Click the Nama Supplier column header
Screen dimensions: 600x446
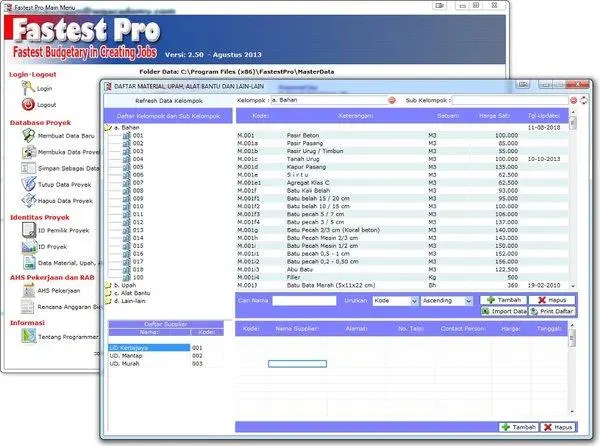pyautogui.click(x=297, y=329)
